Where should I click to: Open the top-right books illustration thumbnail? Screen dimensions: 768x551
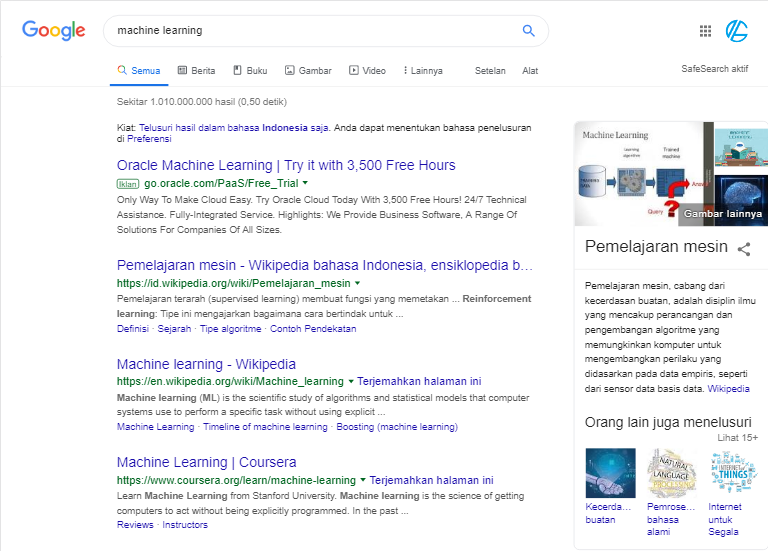click(x=741, y=147)
